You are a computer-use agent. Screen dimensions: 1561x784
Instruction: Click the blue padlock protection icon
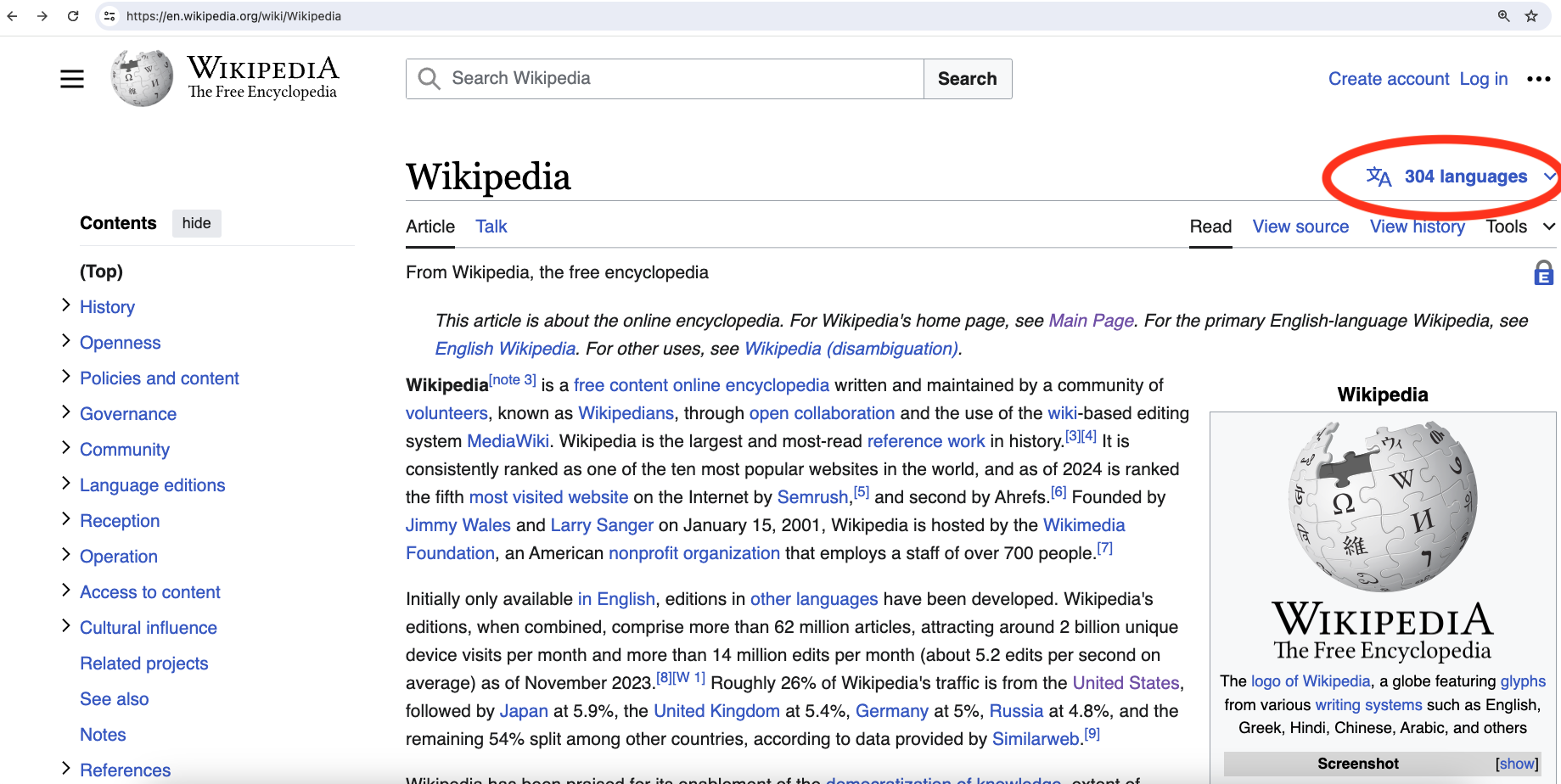pos(1543,273)
